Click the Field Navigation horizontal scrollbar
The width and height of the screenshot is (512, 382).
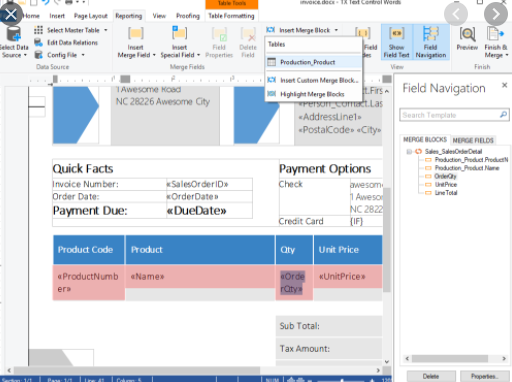(x=450, y=358)
